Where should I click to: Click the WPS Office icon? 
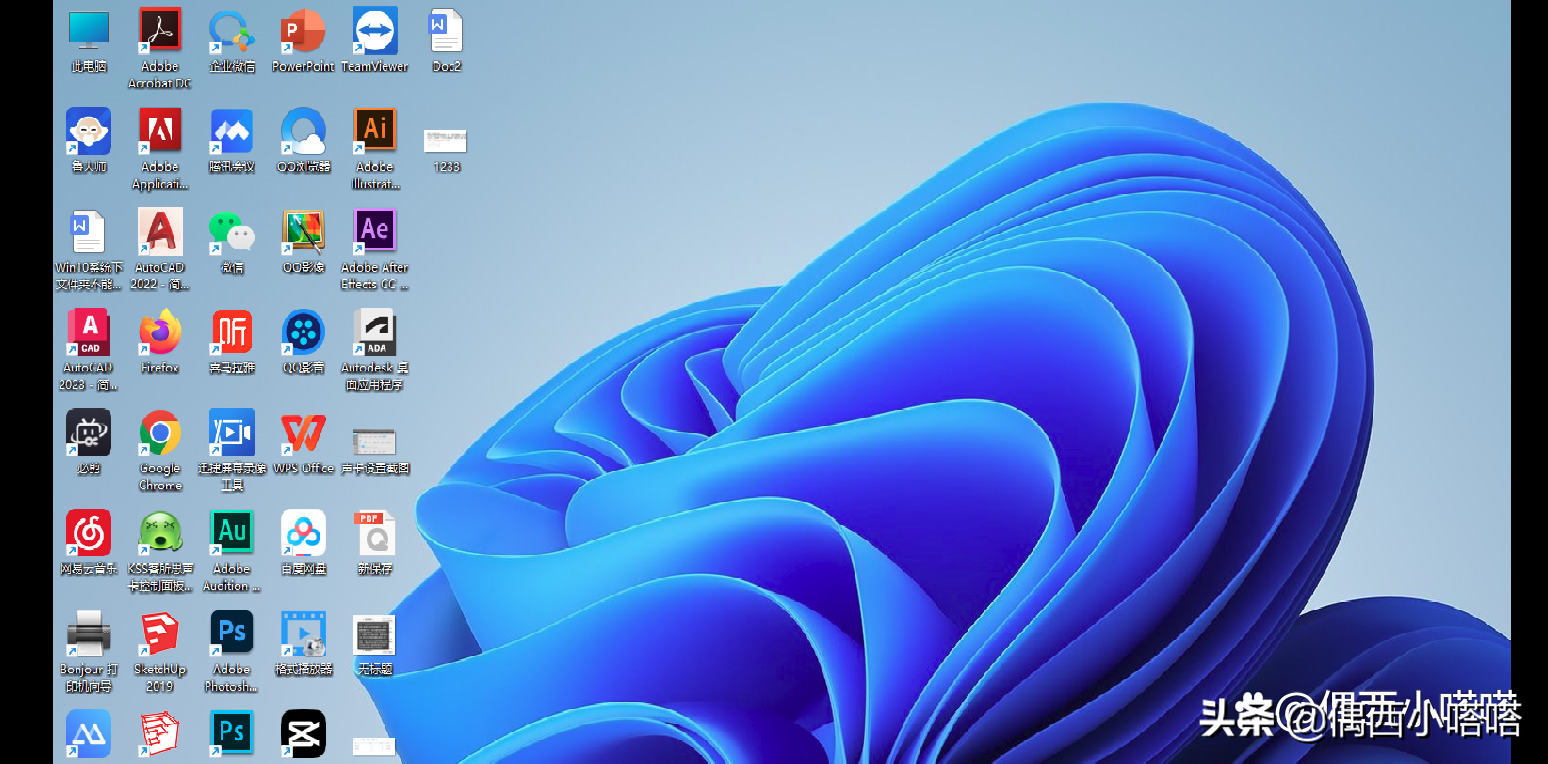tap(303, 432)
